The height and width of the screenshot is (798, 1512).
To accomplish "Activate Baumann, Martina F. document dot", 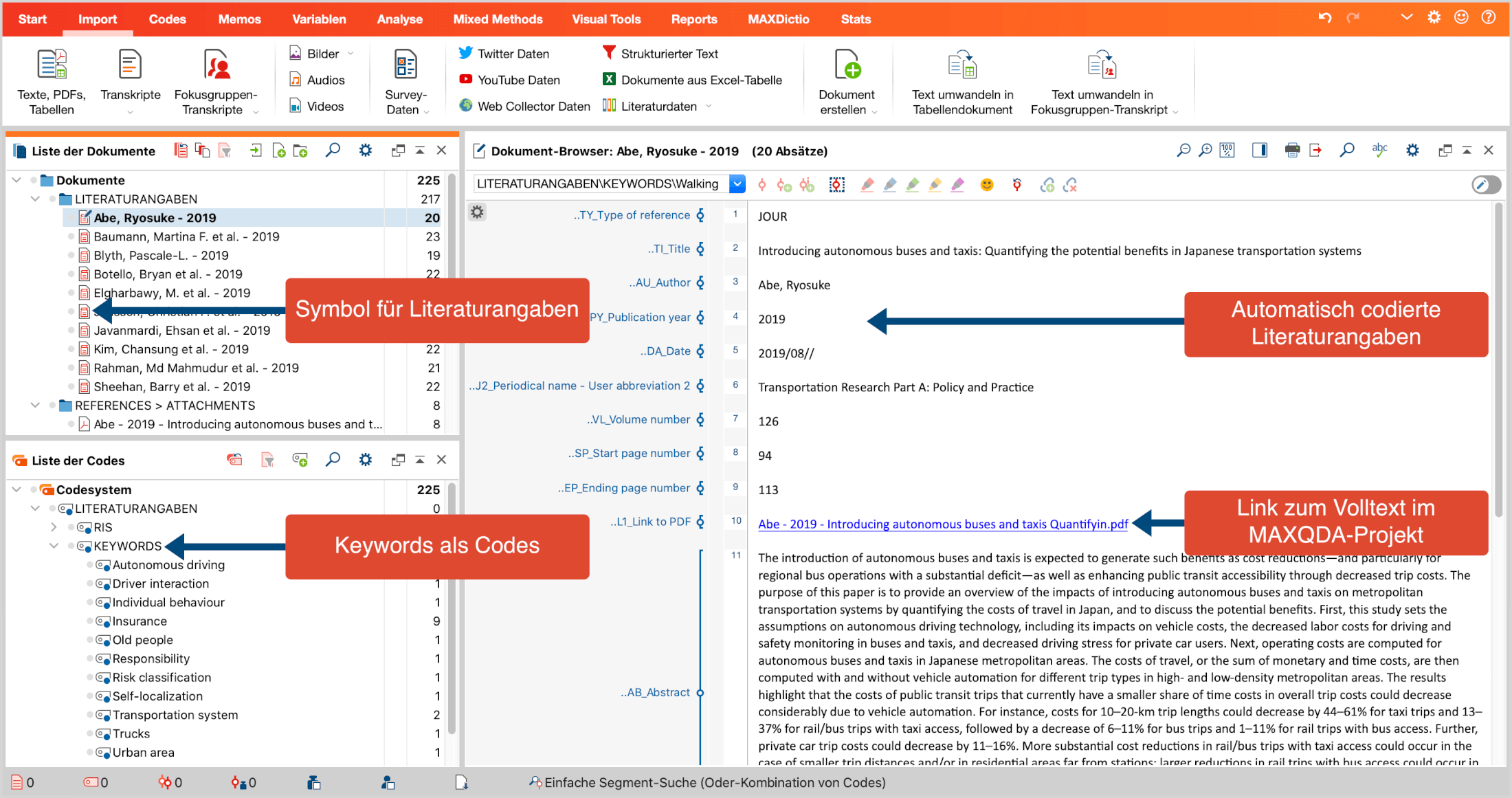I will pos(71,236).
